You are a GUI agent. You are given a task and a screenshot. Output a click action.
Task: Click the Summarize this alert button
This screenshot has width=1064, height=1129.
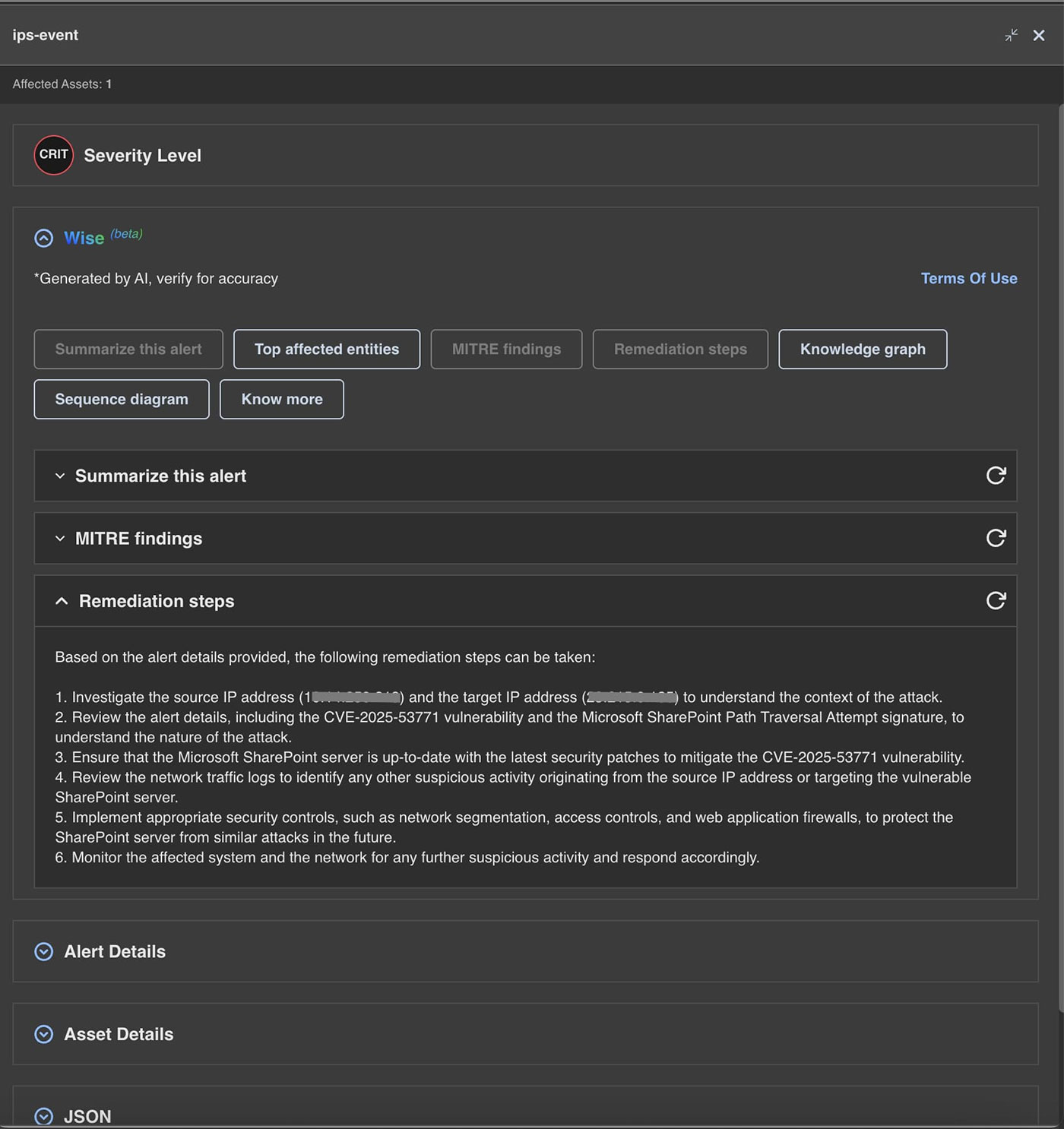pyautogui.click(x=128, y=349)
